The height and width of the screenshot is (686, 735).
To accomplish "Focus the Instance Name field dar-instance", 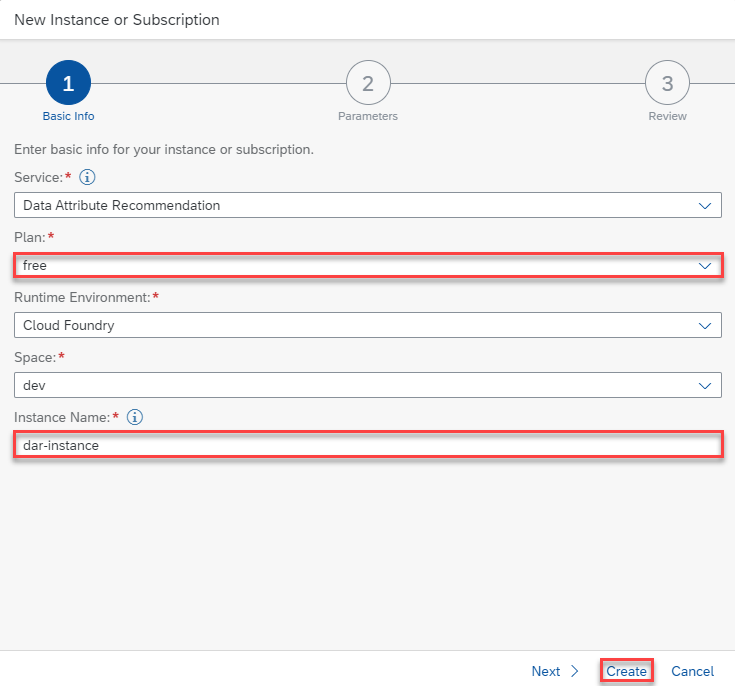I will click(368, 445).
